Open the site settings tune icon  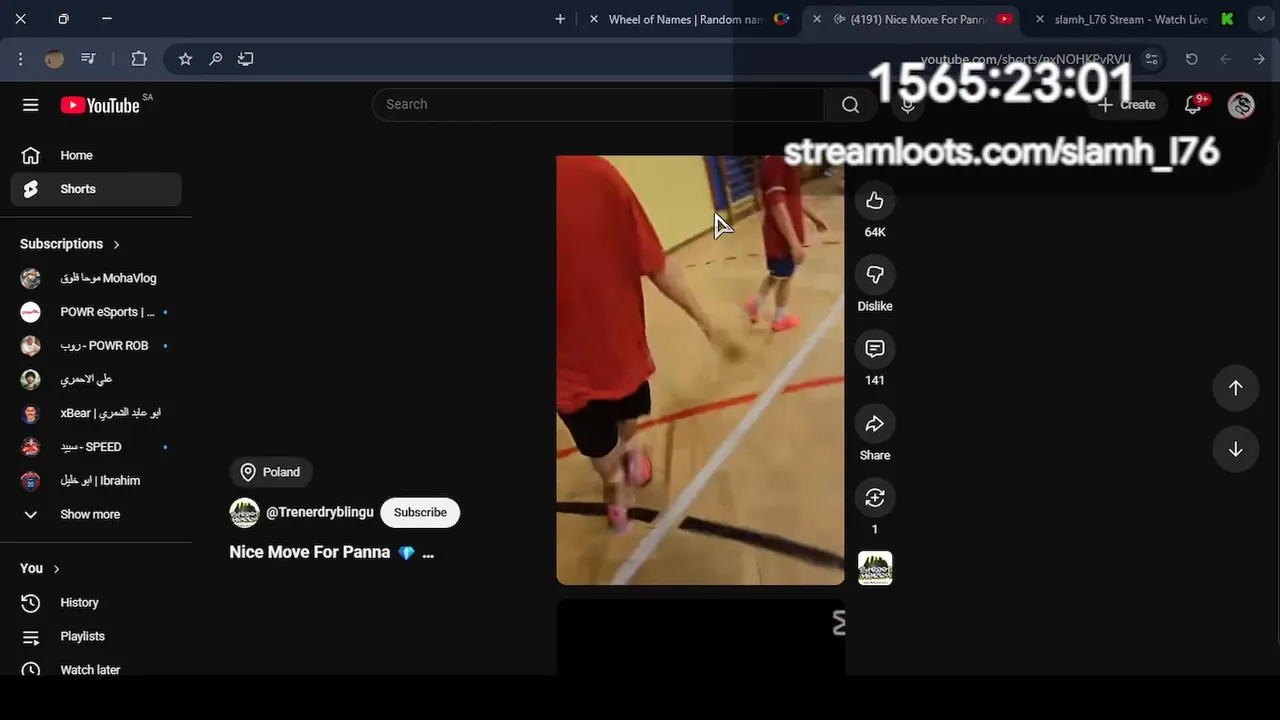1152,59
